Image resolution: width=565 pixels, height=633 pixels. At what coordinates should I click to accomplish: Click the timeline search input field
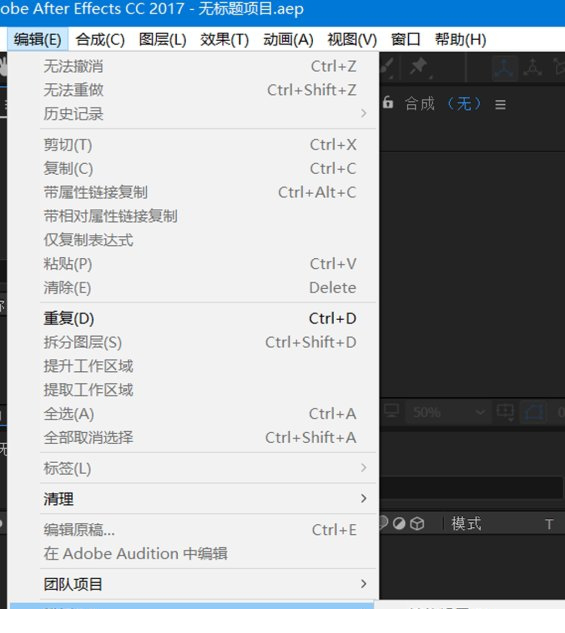[x=471, y=487]
